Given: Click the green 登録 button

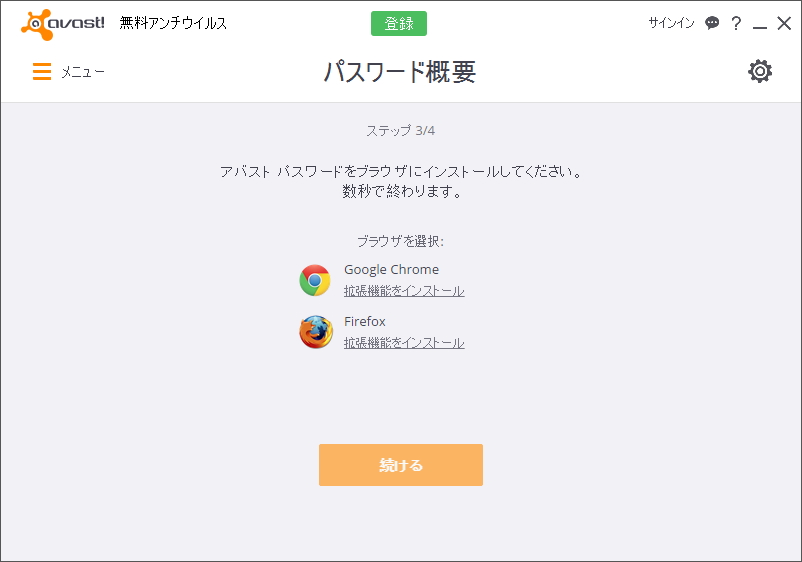Looking at the screenshot, I should 399,24.
